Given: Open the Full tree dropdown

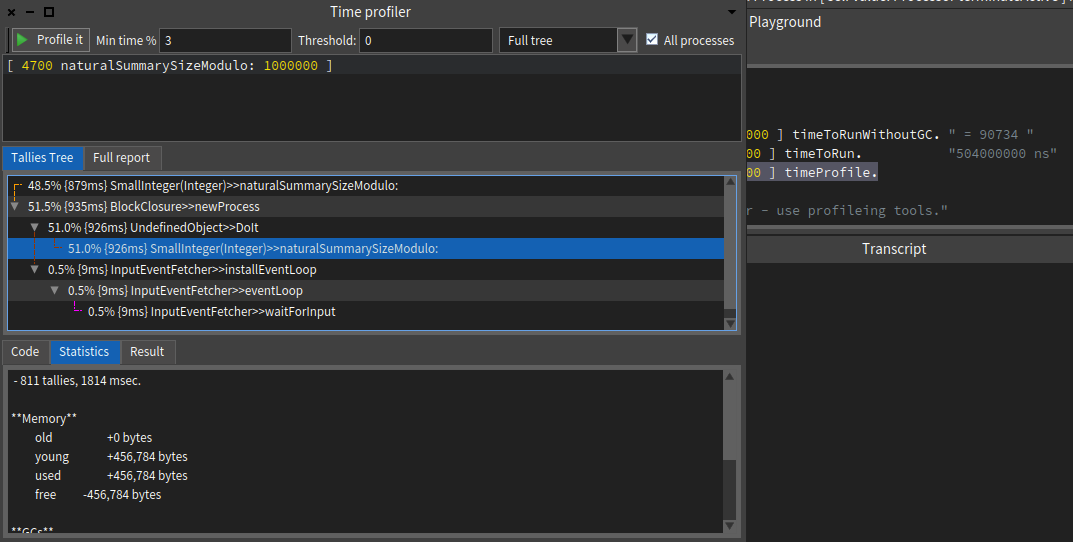Looking at the screenshot, I should 627,40.
